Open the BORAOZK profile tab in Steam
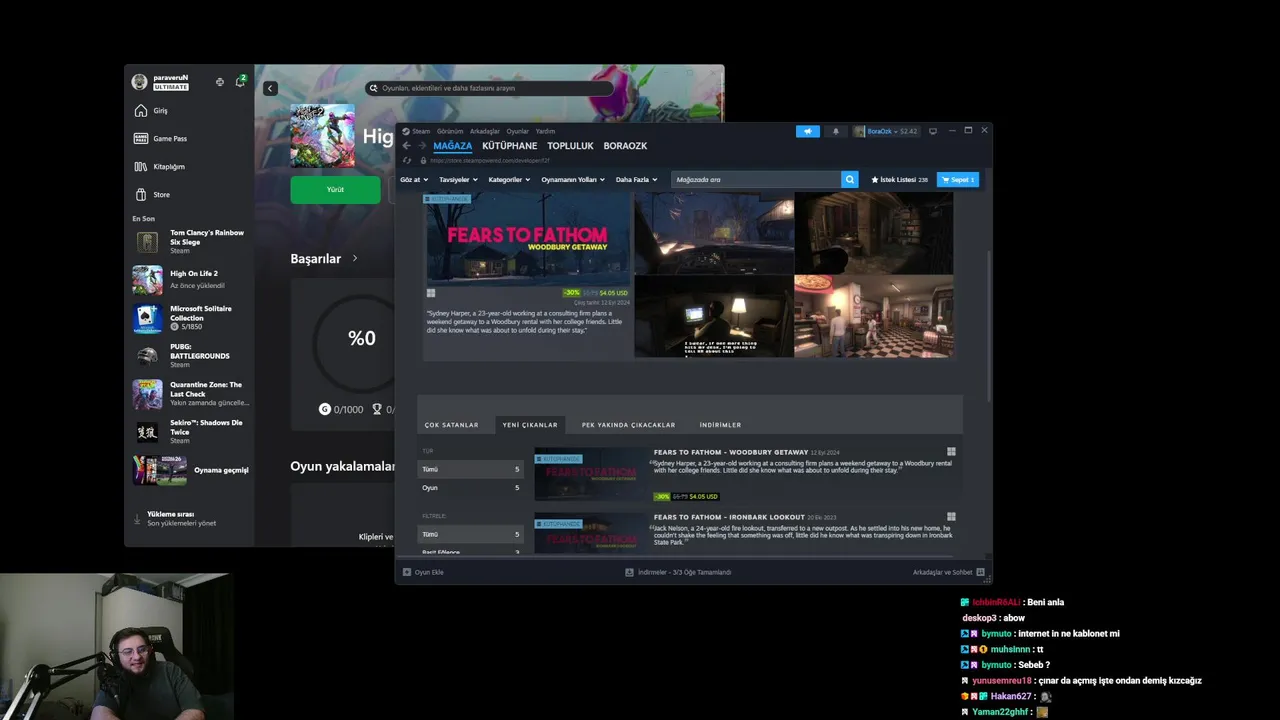 pyautogui.click(x=625, y=146)
